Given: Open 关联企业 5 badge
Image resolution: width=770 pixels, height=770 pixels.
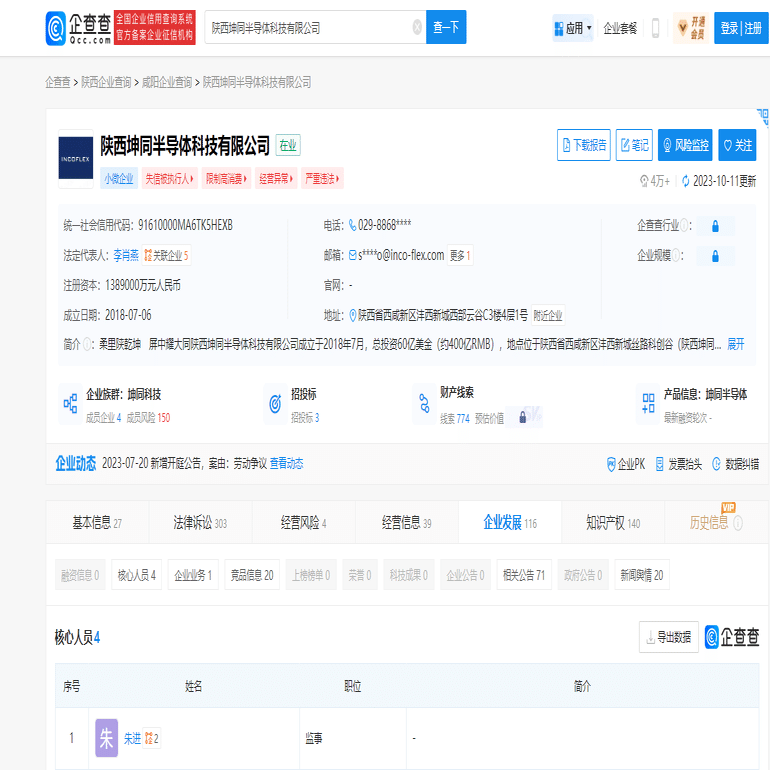Looking at the screenshot, I should 166,255.
